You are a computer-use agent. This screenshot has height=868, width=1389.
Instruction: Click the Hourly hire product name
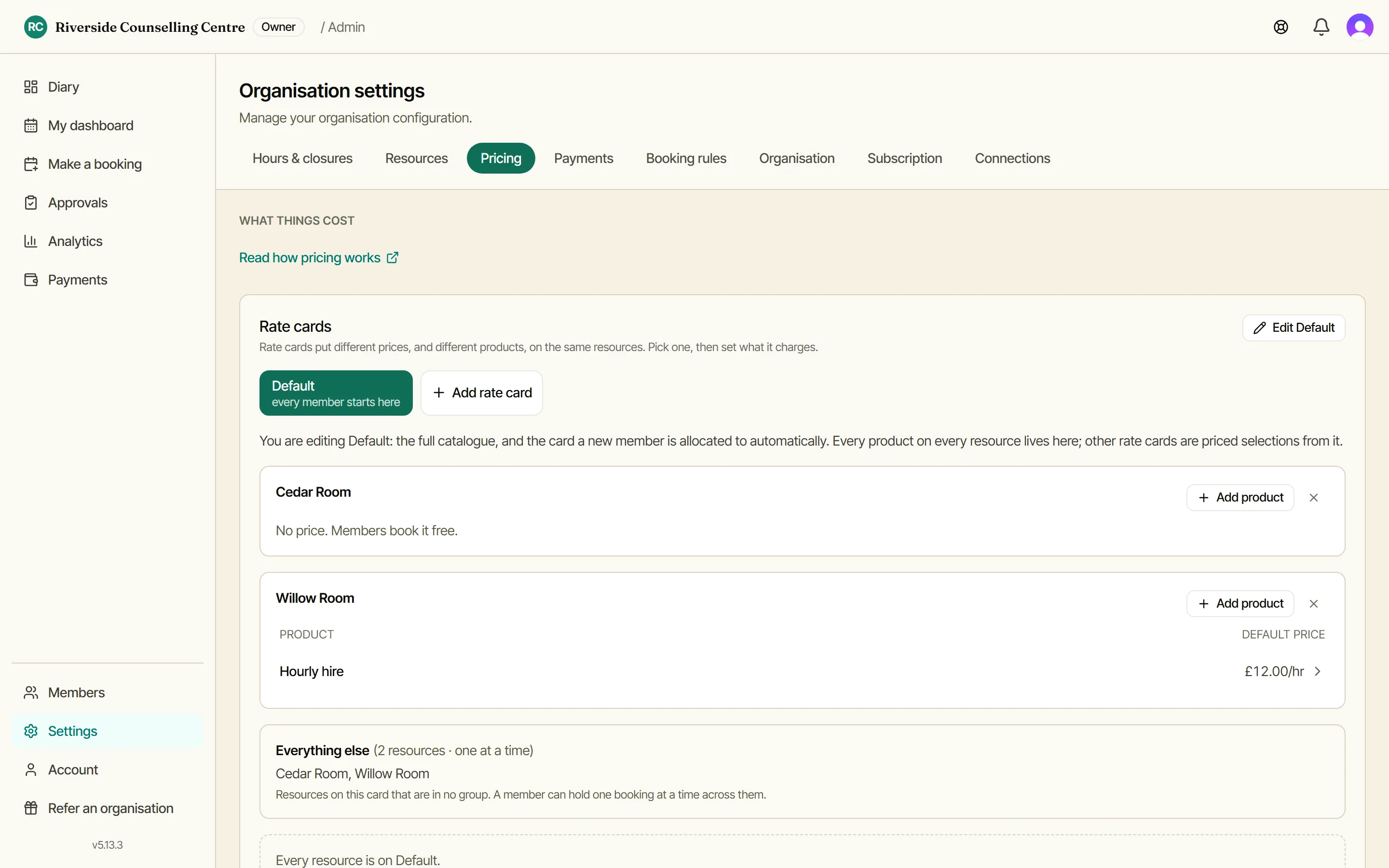click(311, 671)
